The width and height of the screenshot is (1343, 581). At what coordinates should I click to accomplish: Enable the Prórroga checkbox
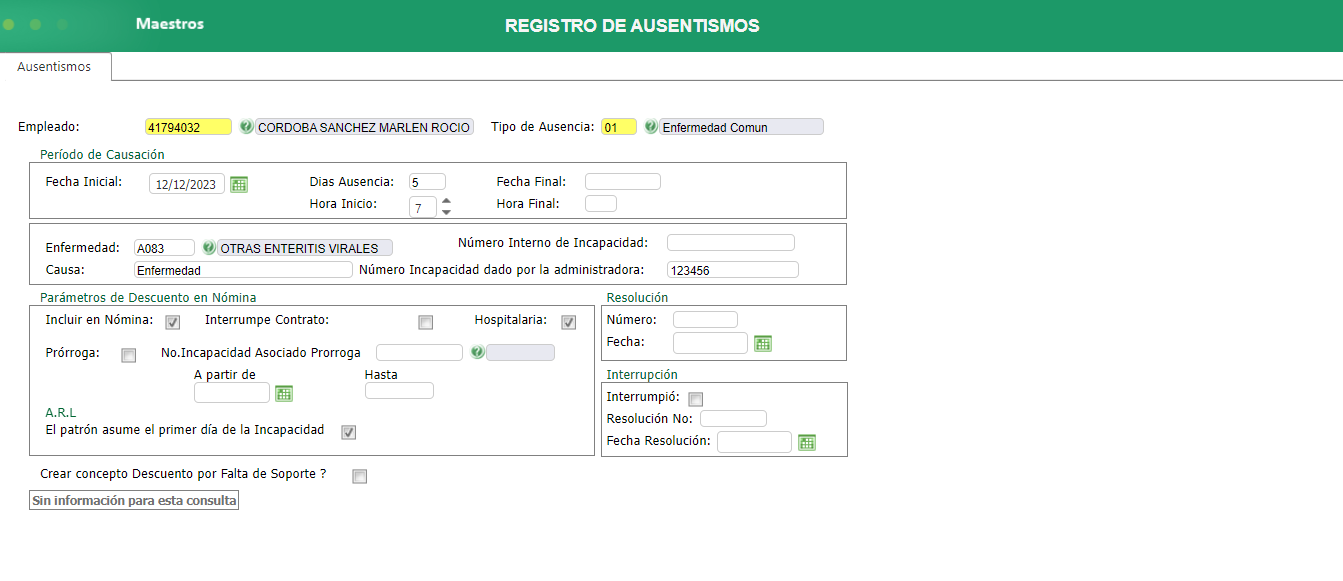(x=128, y=355)
